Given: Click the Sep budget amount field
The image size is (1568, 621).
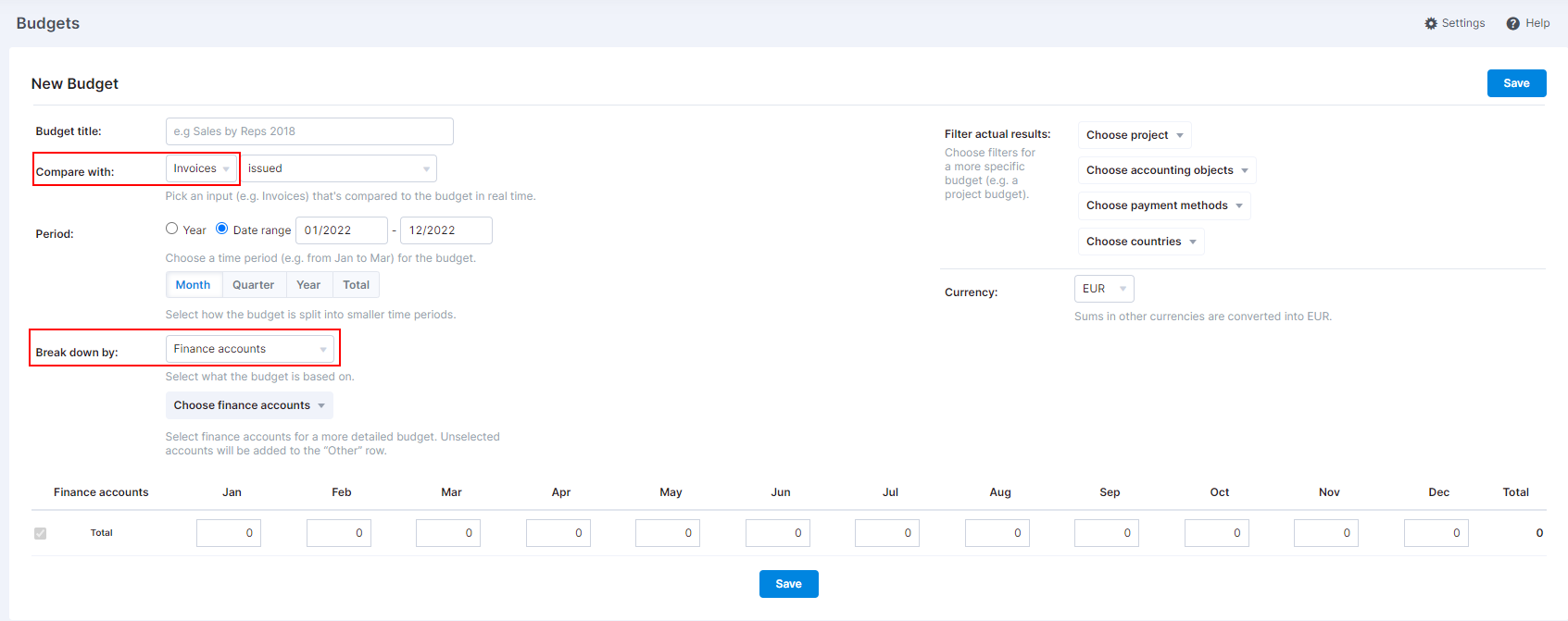Looking at the screenshot, I should 1107,533.
